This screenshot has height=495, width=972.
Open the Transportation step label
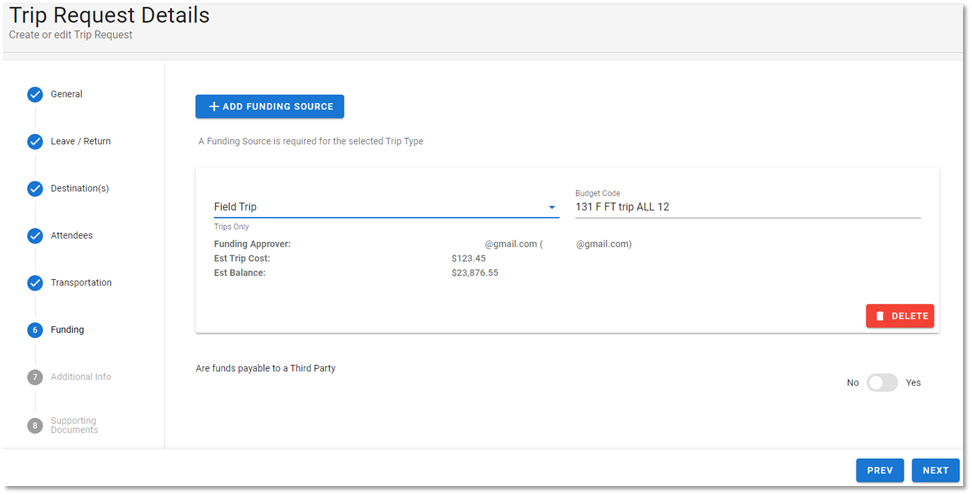[81, 283]
